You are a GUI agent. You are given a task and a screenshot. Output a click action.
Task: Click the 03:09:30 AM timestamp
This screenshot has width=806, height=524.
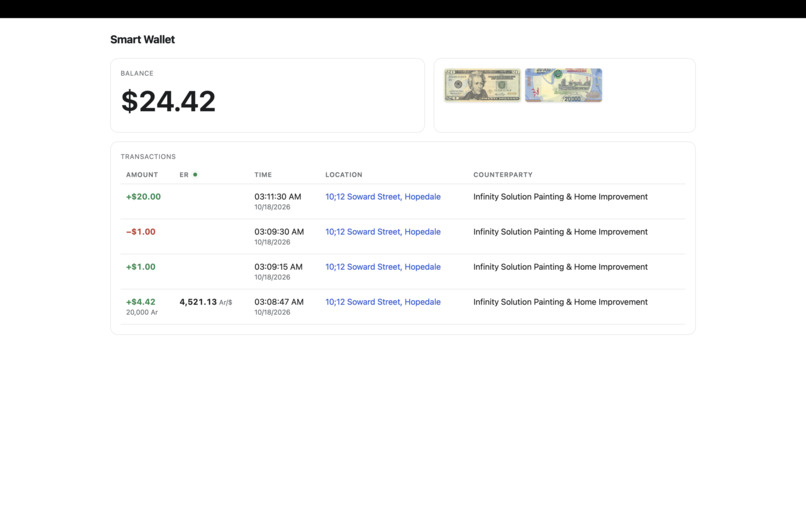(x=279, y=231)
